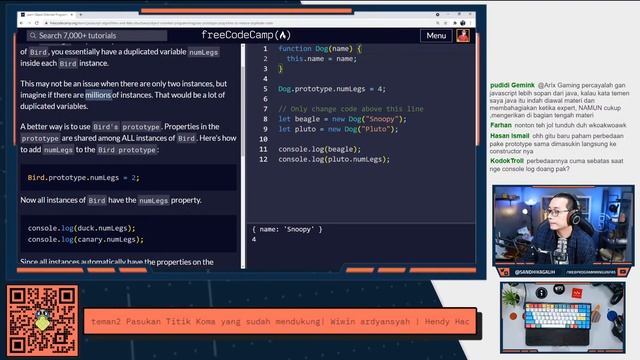Open the user avatar next to Menu

click(463, 36)
